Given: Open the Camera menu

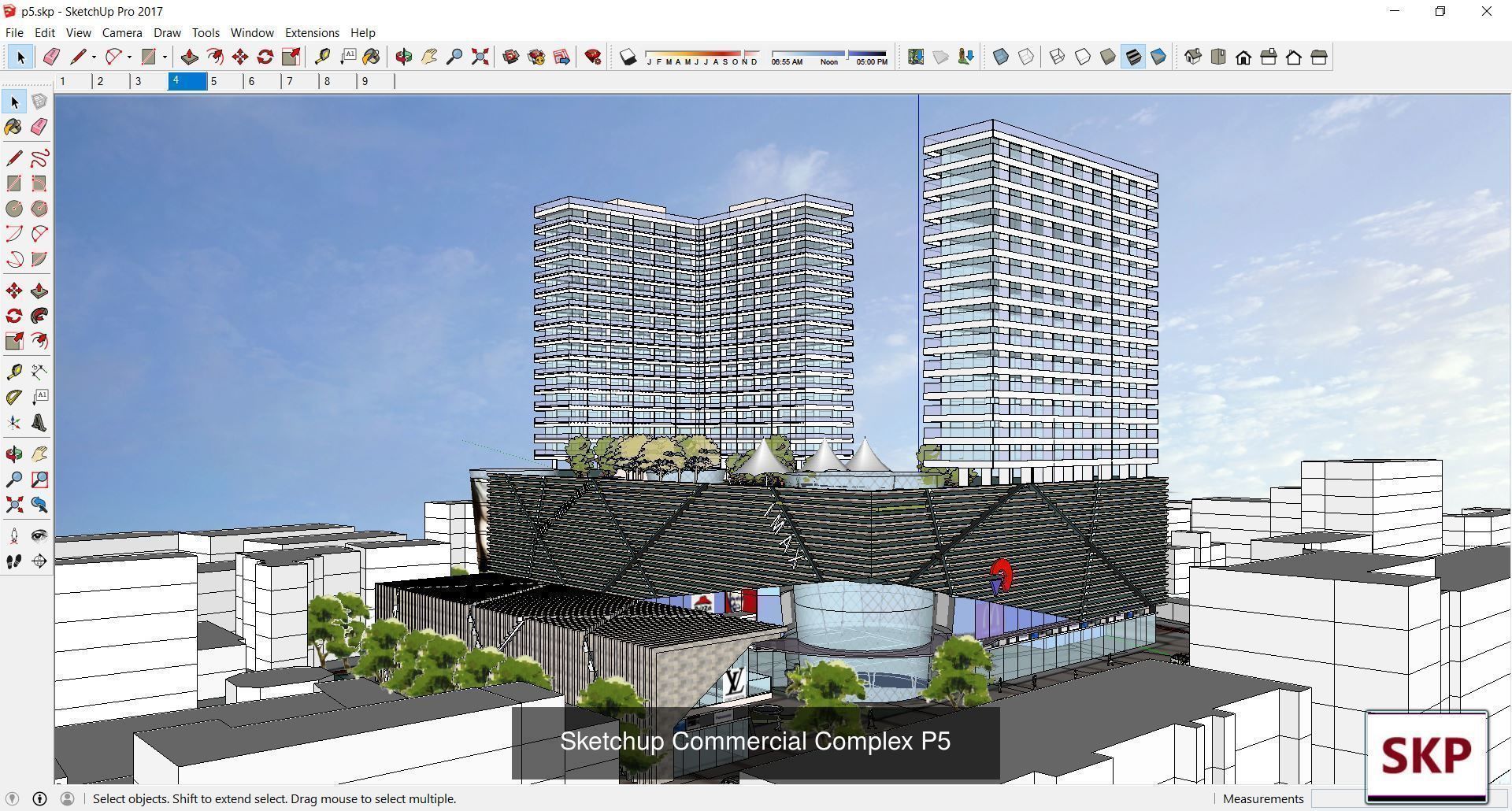Looking at the screenshot, I should (x=122, y=32).
